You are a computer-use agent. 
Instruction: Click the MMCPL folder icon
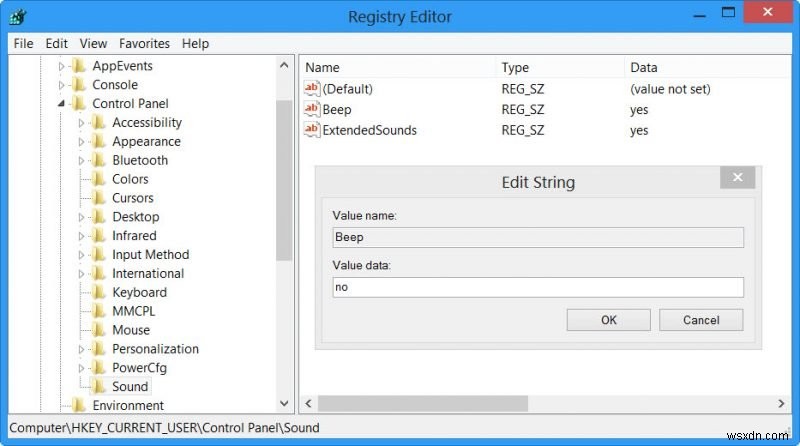(x=99, y=311)
